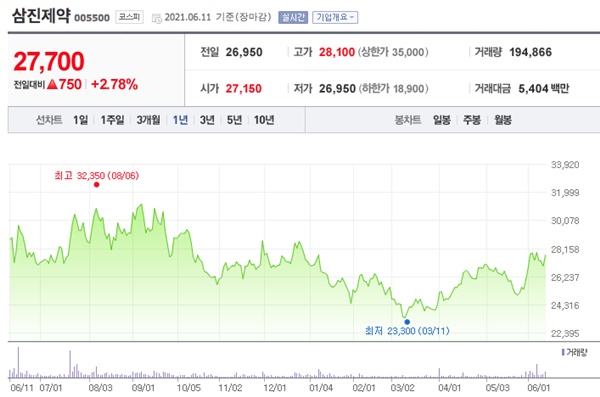The width and height of the screenshot is (600, 397).
Task: Click the blue 최저 low point marker
Action: click(x=407, y=322)
